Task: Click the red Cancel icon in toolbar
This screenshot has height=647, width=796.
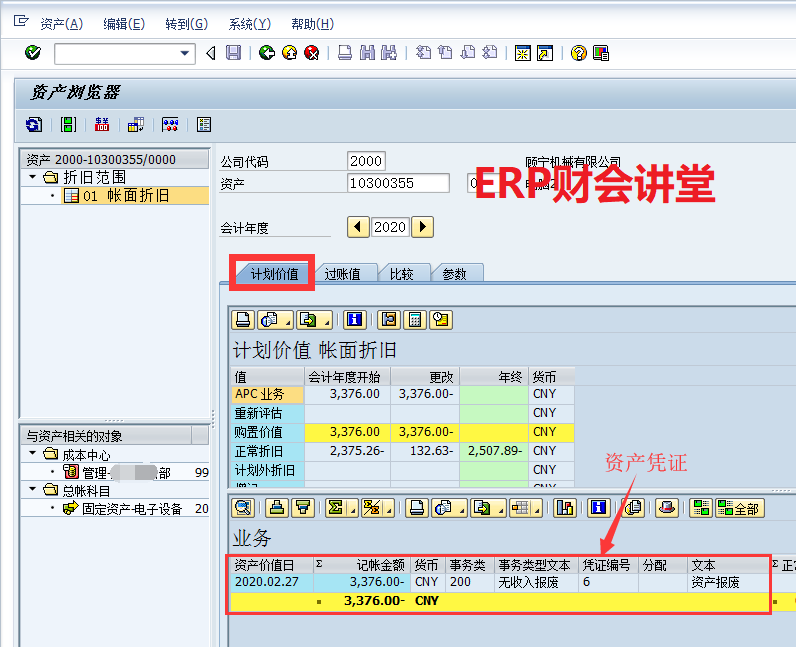Action: click(x=312, y=53)
